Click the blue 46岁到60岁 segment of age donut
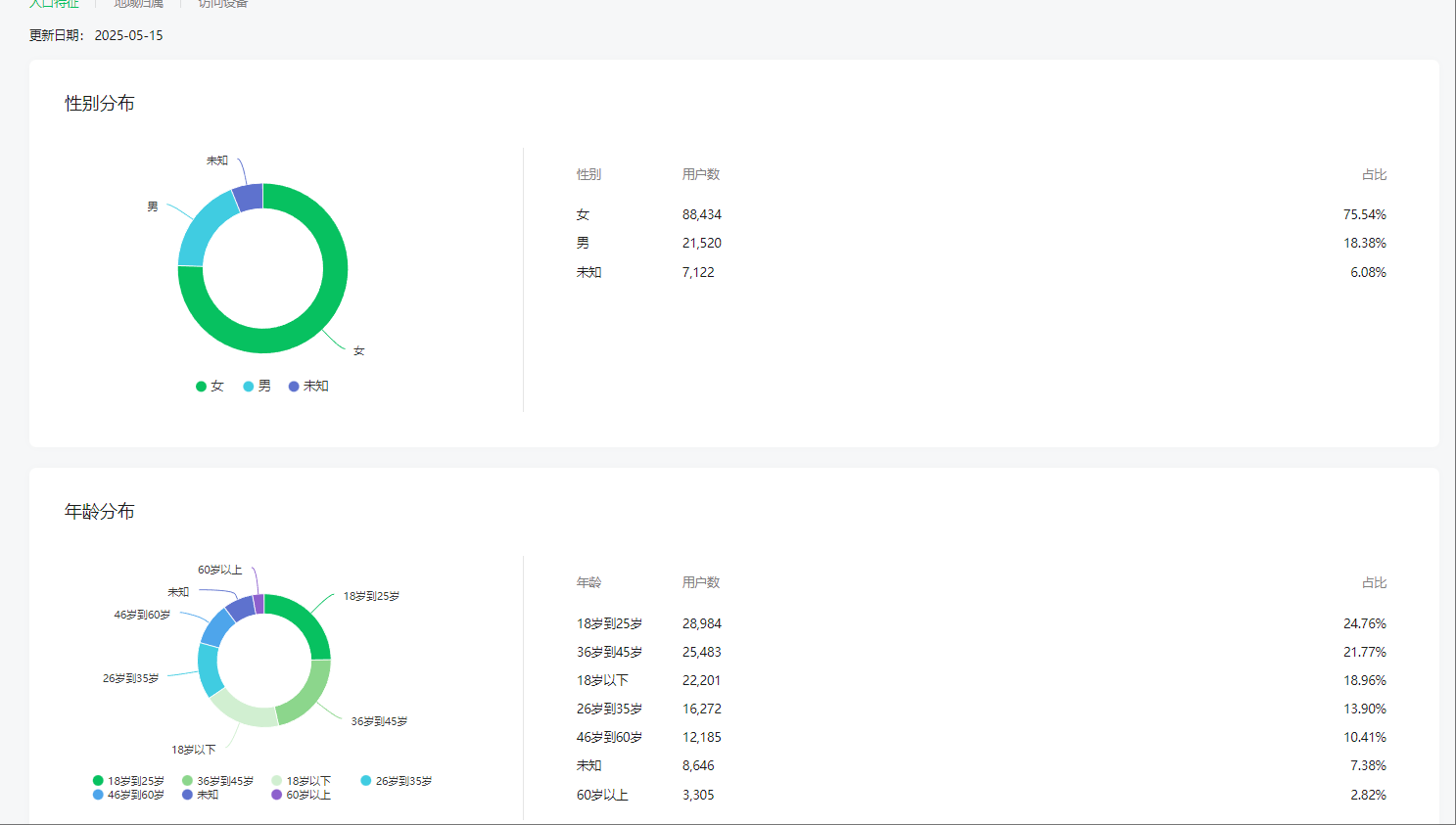Viewport: 1456px width, 825px height. (217, 628)
